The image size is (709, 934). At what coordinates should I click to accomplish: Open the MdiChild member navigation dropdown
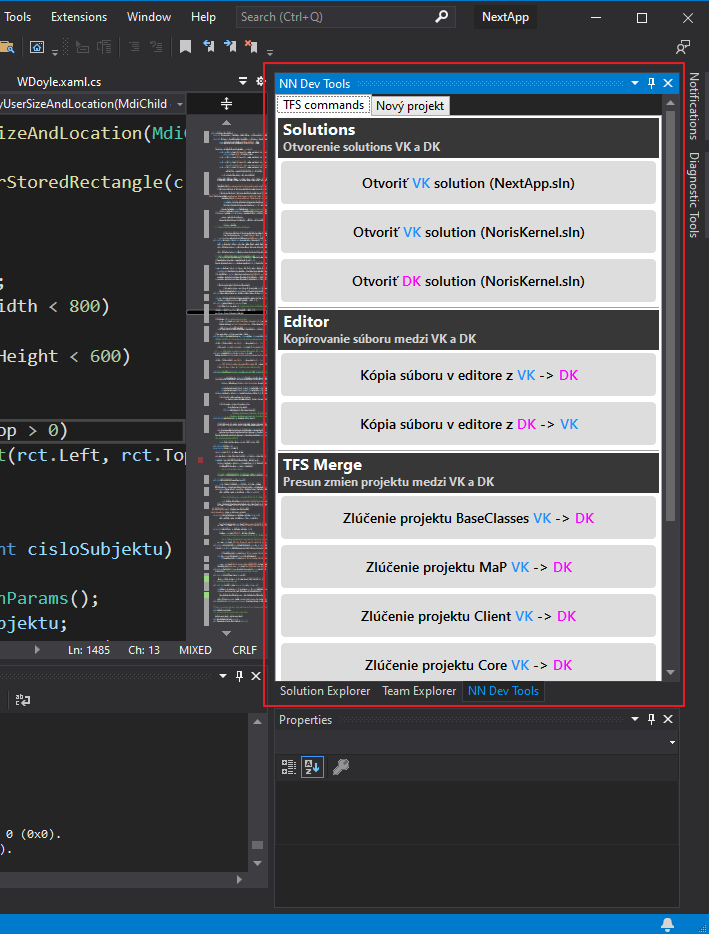coord(179,104)
